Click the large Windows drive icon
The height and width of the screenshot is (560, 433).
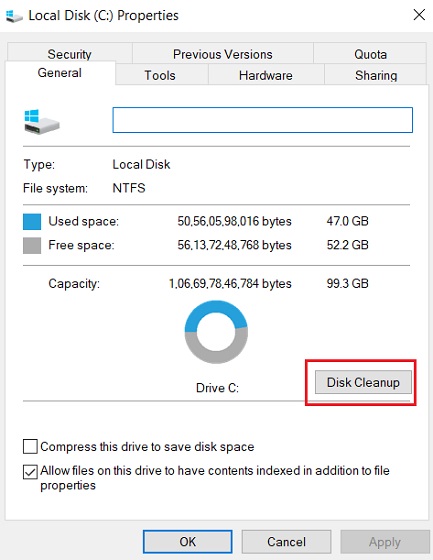(41, 122)
